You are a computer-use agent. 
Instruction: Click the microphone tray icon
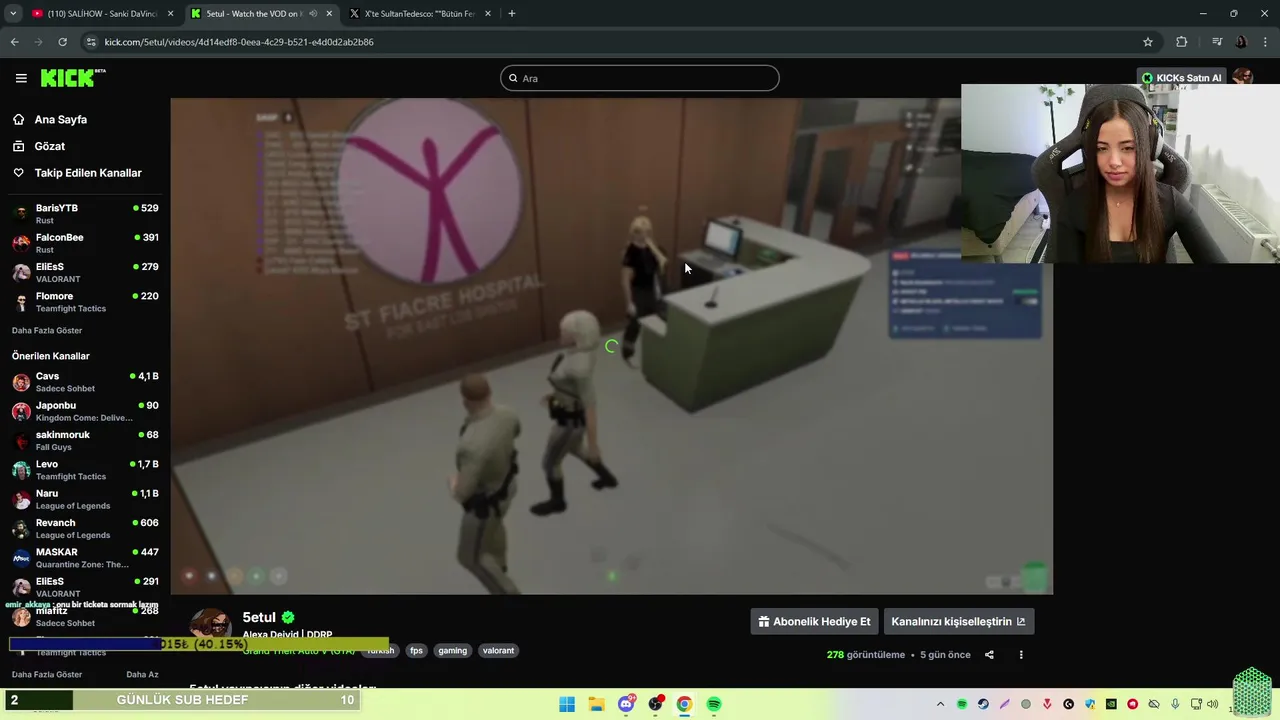pos(1175,704)
